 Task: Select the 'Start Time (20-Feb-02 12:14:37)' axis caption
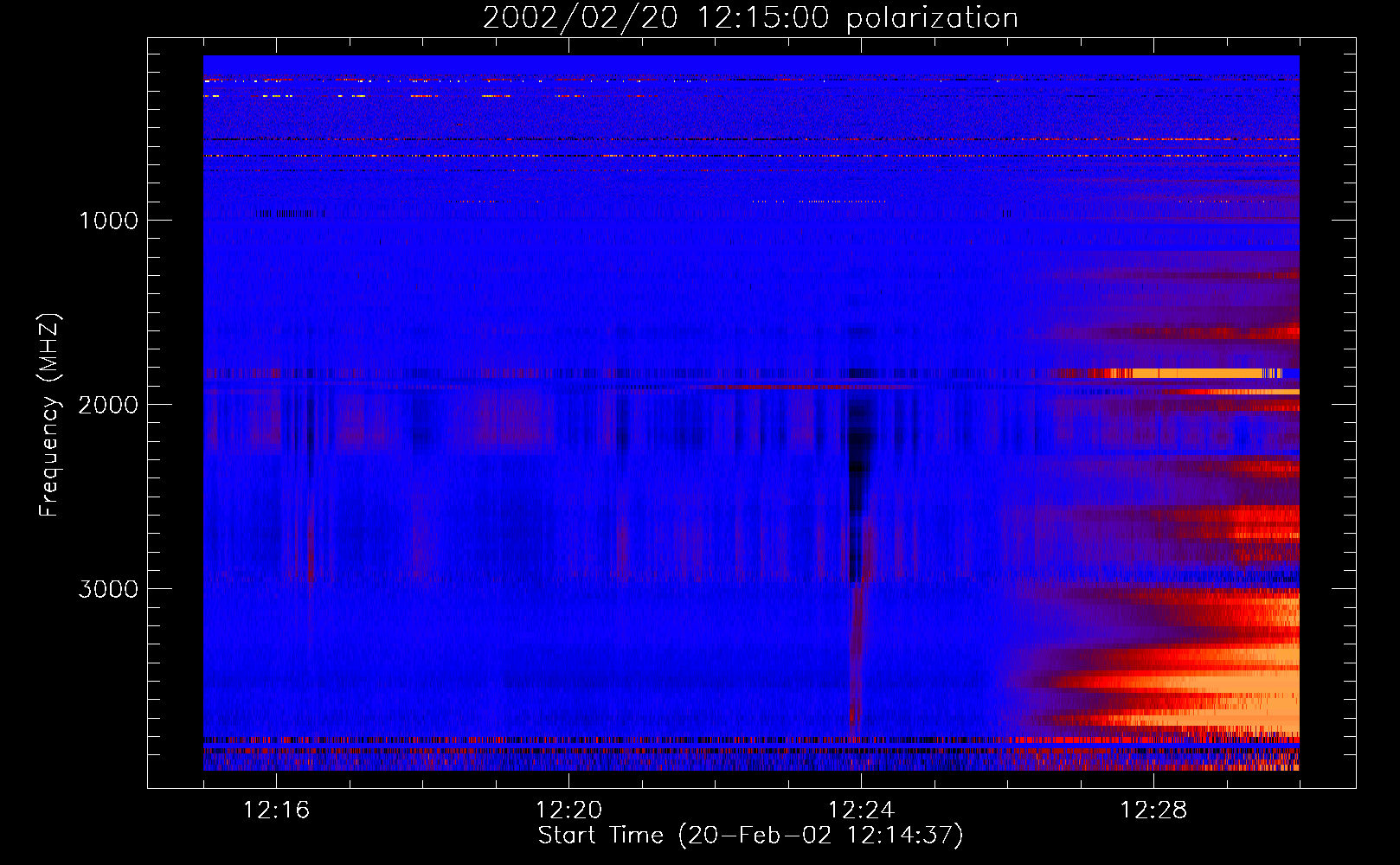(750, 836)
